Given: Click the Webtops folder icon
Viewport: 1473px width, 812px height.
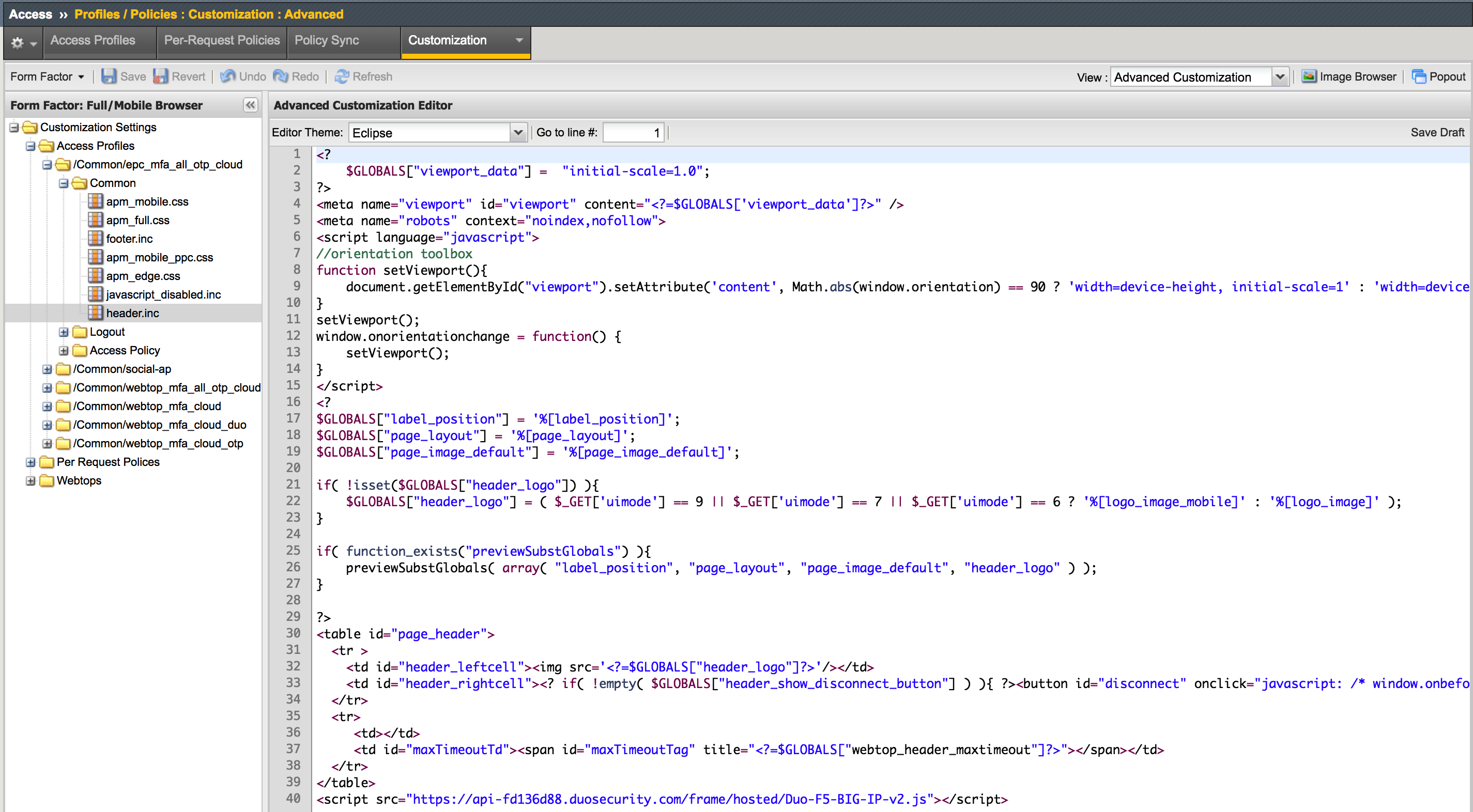Looking at the screenshot, I should (x=47, y=480).
